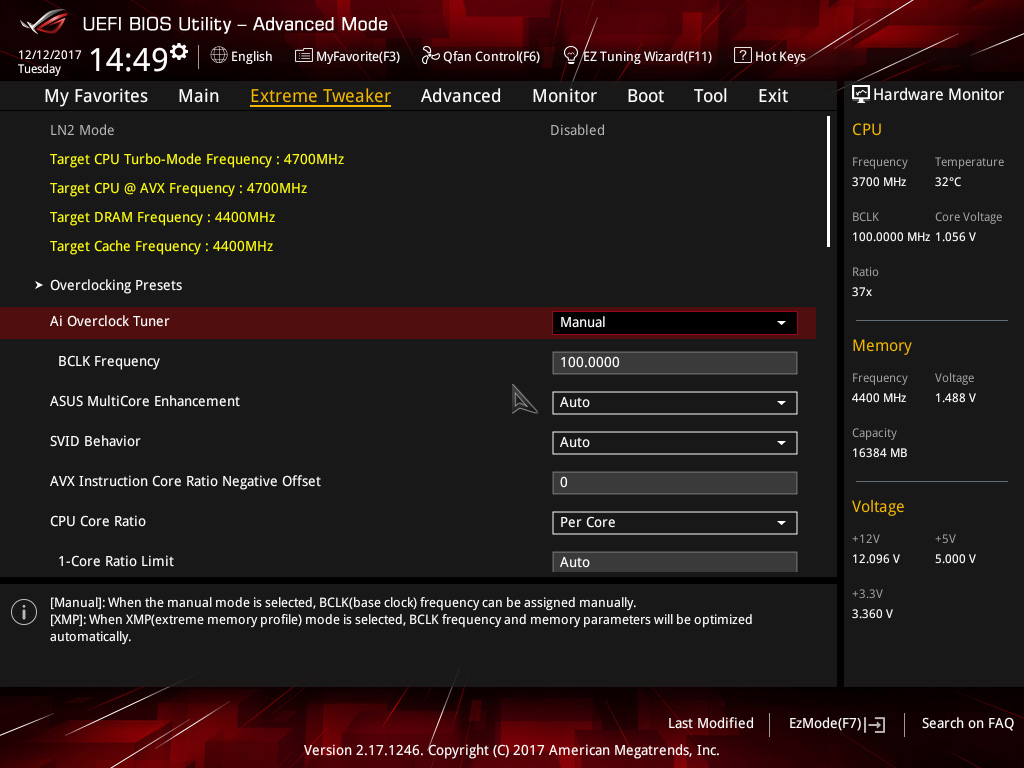The height and width of the screenshot is (768, 1024).
Task: Select SVID Behavior label
Action: click(95, 441)
